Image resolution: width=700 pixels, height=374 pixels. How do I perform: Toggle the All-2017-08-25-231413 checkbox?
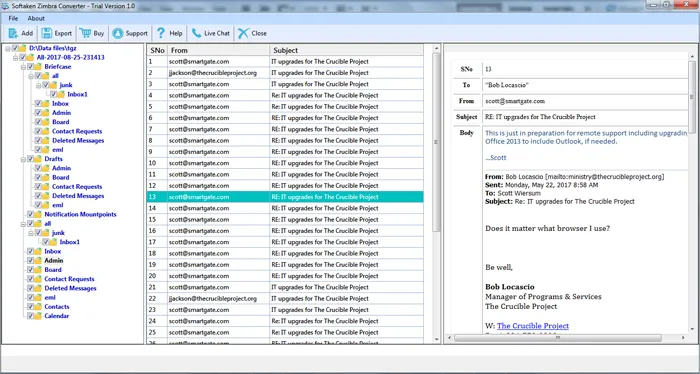(x=23, y=58)
